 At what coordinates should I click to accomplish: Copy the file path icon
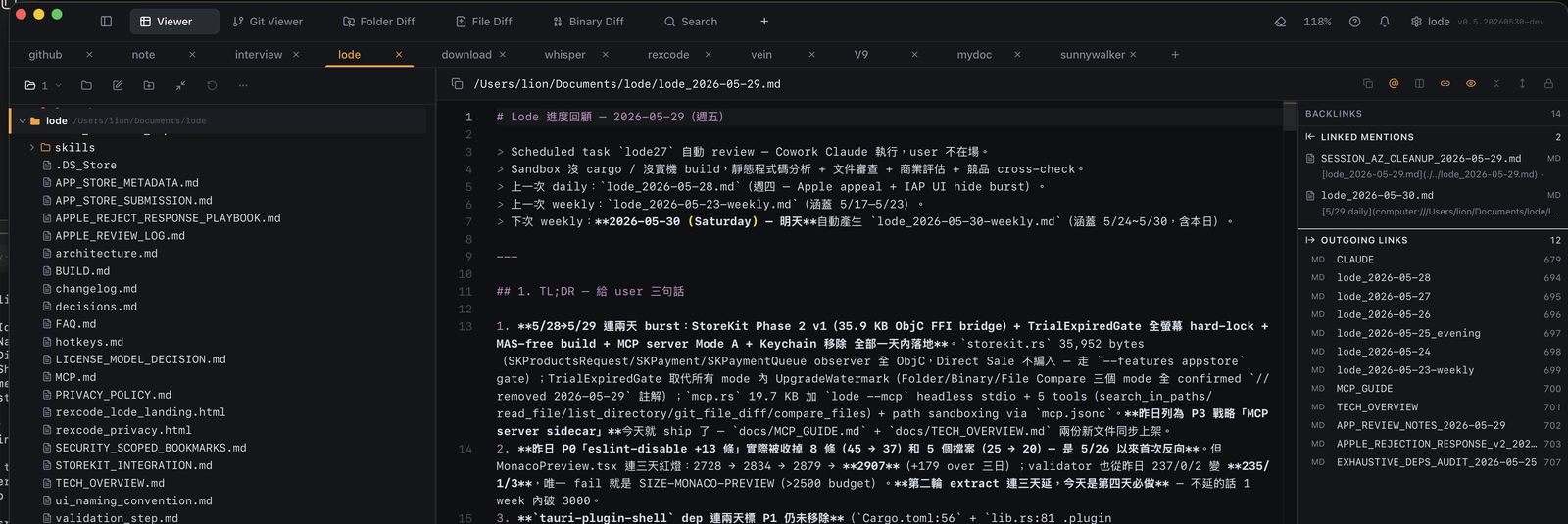pyautogui.click(x=457, y=84)
